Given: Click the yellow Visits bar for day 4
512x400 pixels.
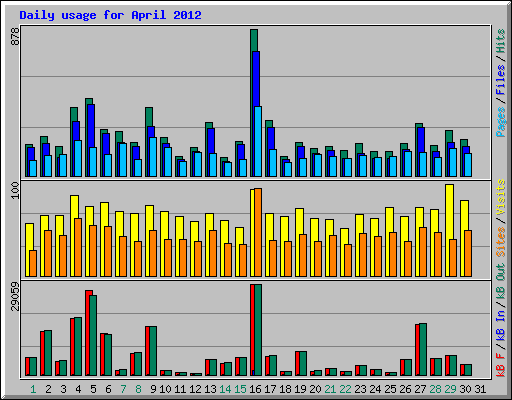Looking at the screenshot, I should tap(74, 207).
